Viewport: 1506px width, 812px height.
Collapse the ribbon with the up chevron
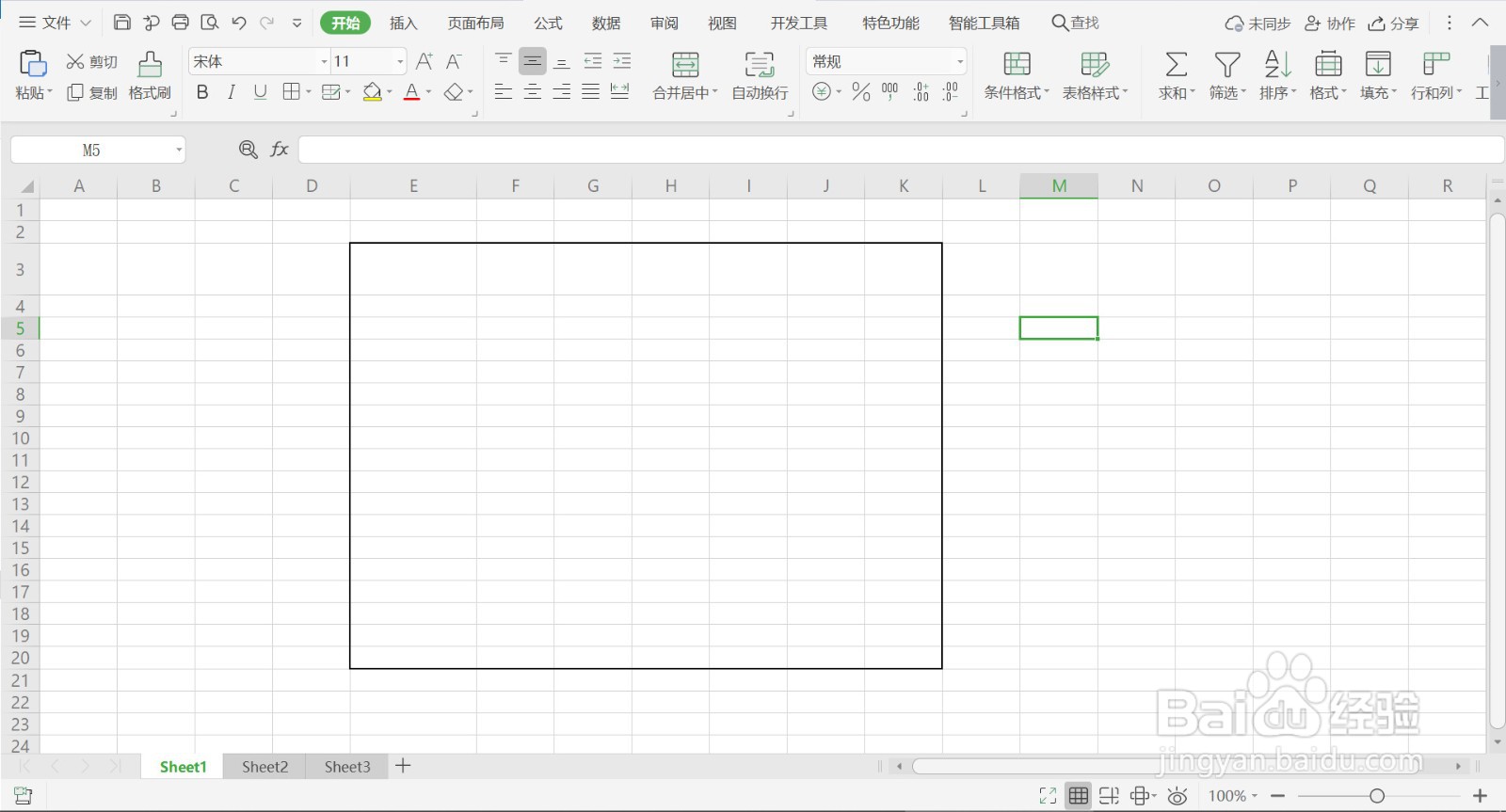(x=1480, y=23)
